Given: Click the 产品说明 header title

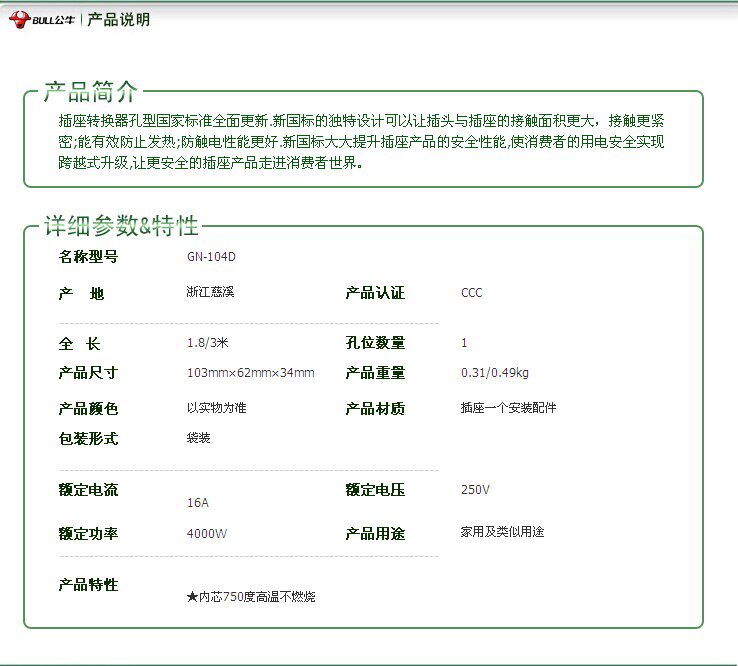Looking at the screenshot, I should [x=118, y=20].
